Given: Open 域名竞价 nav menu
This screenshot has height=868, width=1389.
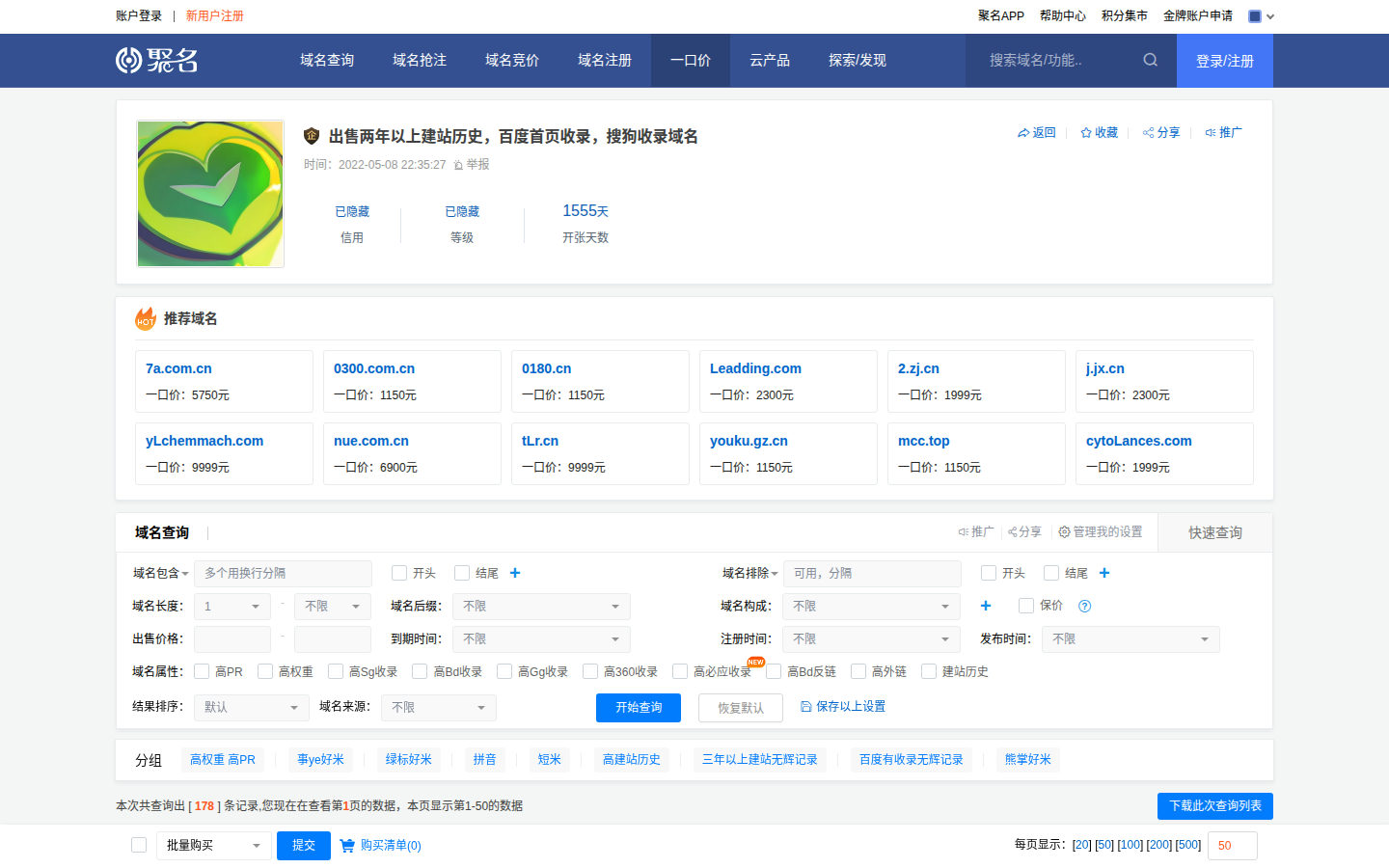Looking at the screenshot, I should pyautogui.click(x=512, y=61).
